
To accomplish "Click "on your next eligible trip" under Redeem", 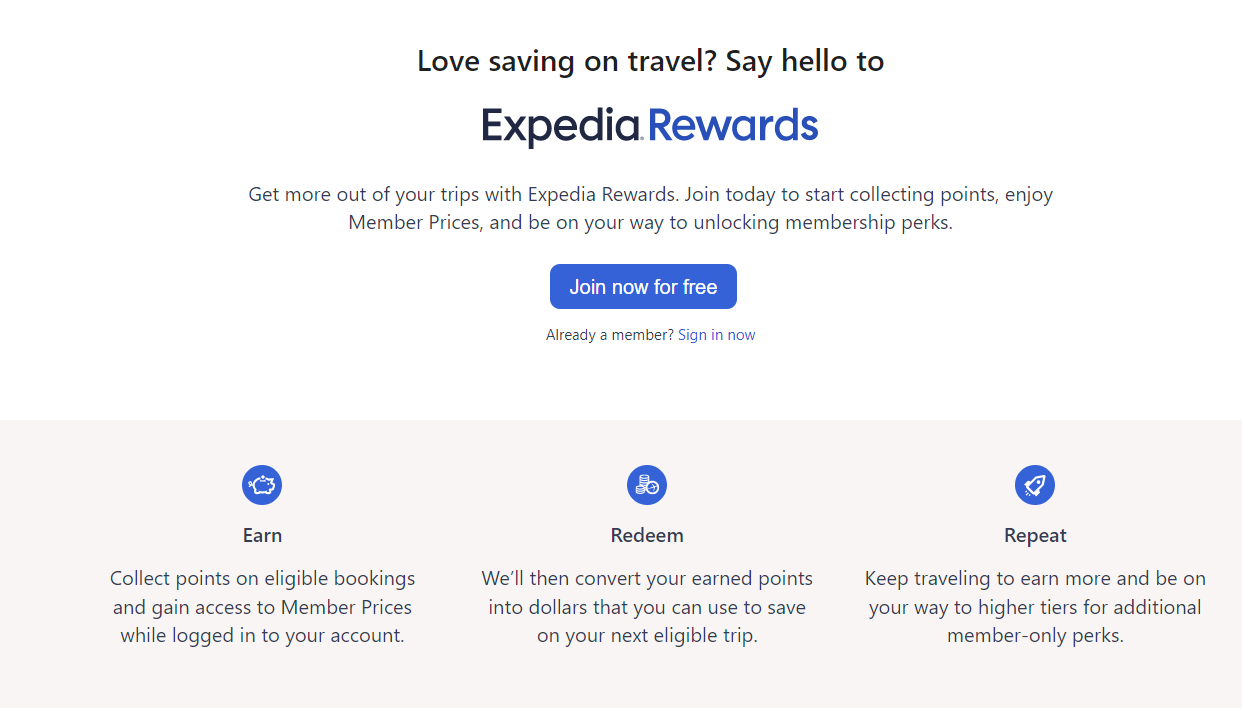I will 647,635.
